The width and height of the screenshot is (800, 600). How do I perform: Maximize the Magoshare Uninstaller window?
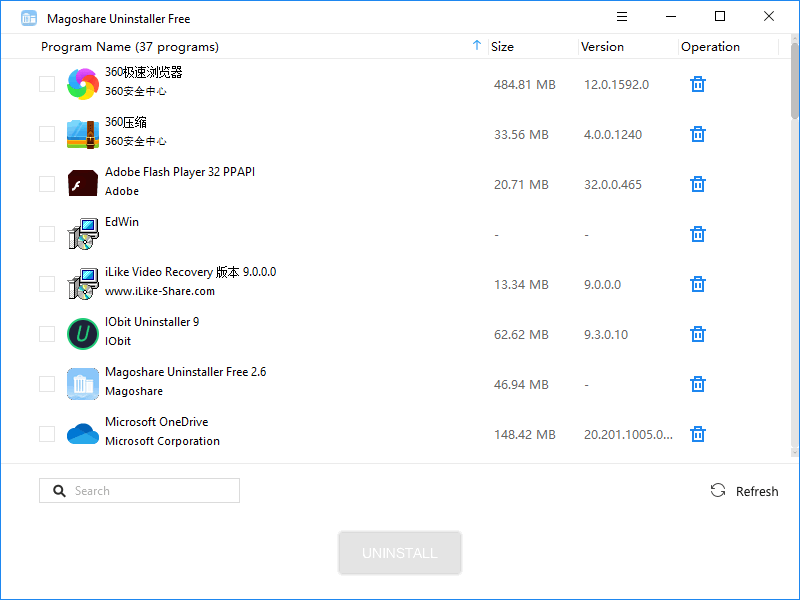tap(720, 16)
